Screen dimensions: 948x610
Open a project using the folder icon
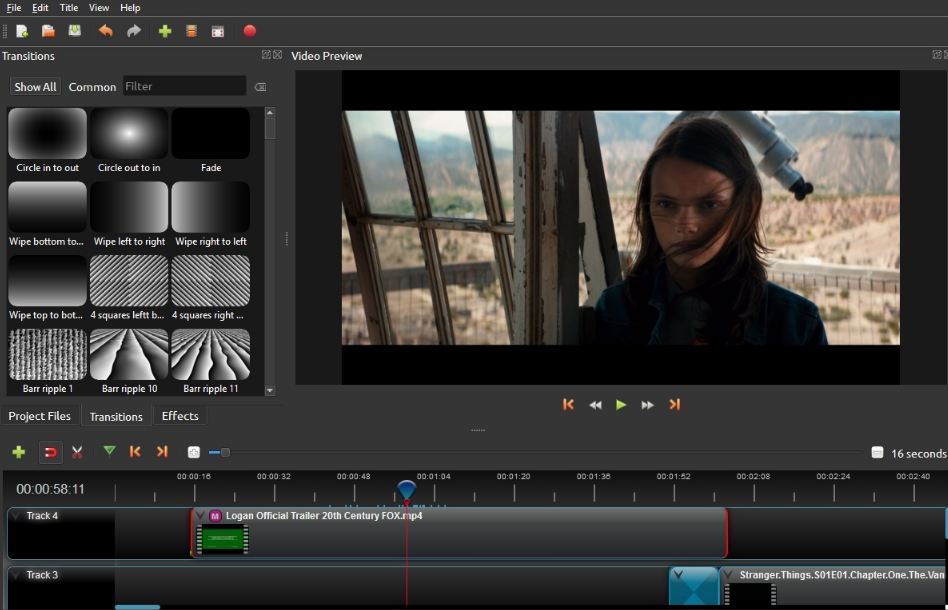[48, 31]
